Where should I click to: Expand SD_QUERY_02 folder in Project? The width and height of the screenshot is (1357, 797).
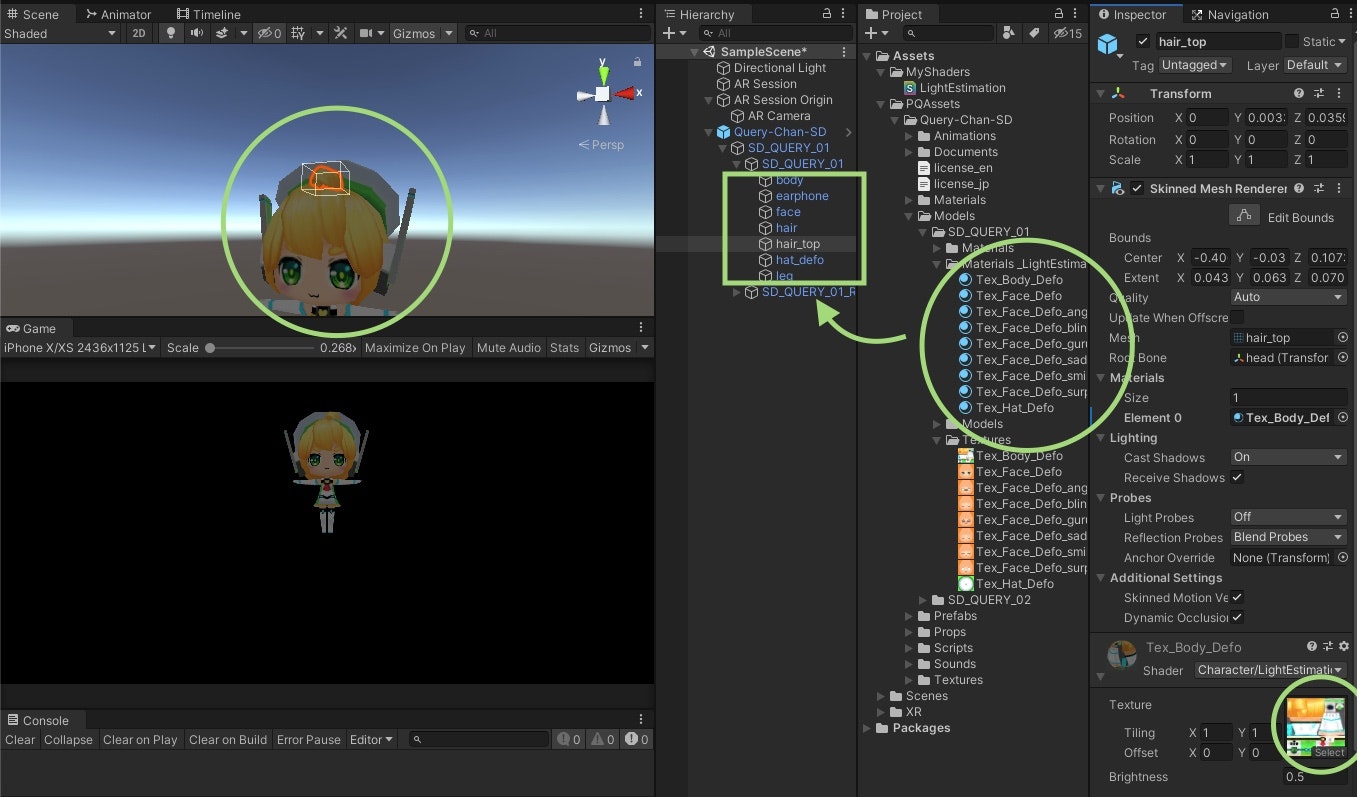point(924,600)
